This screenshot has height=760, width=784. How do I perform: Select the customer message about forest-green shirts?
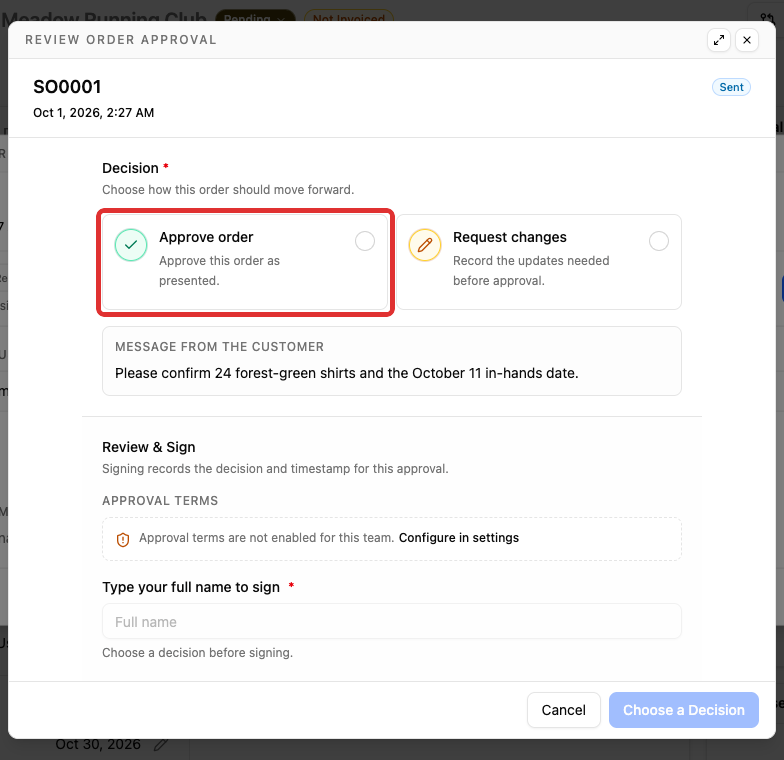(x=346, y=373)
